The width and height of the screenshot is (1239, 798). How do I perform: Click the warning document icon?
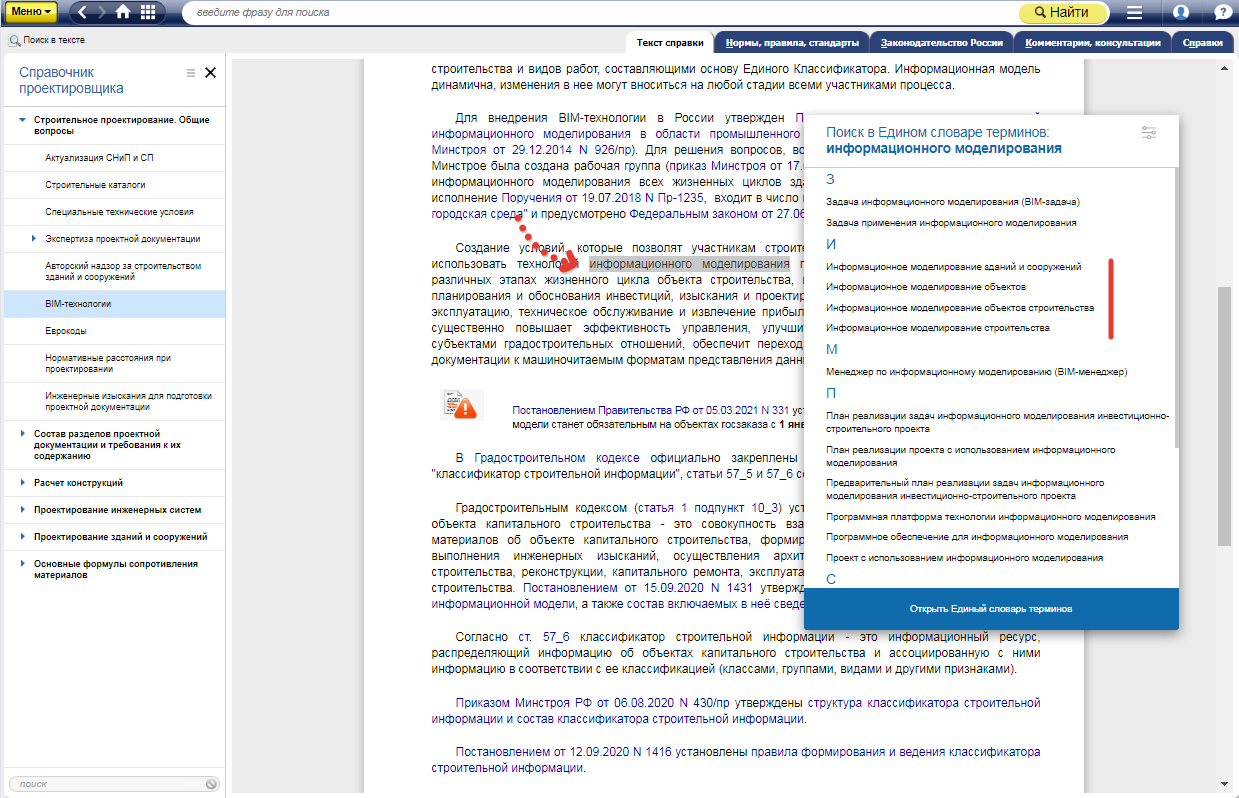pyautogui.click(x=461, y=405)
